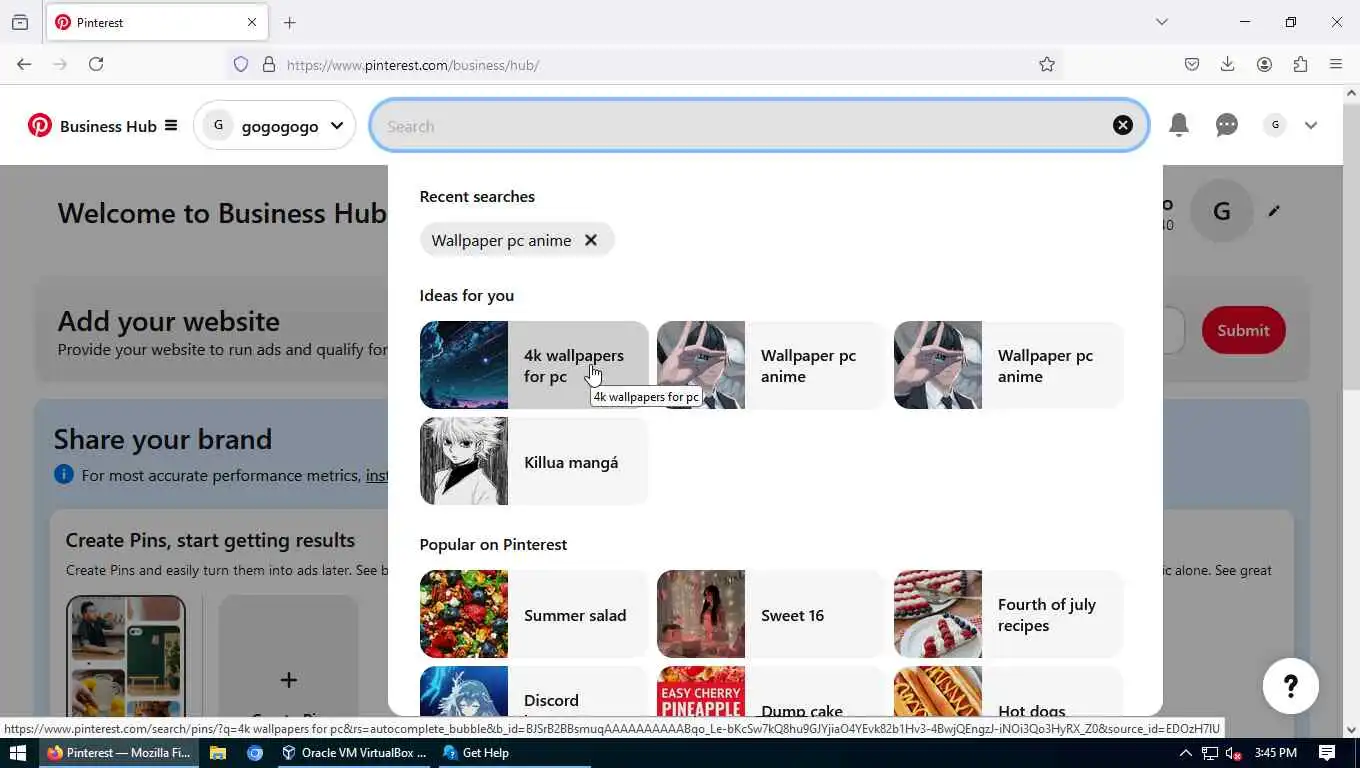Open the 'Discord' popular search card
The width and height of the screenshot is (1360, 768).
point(534,691)
